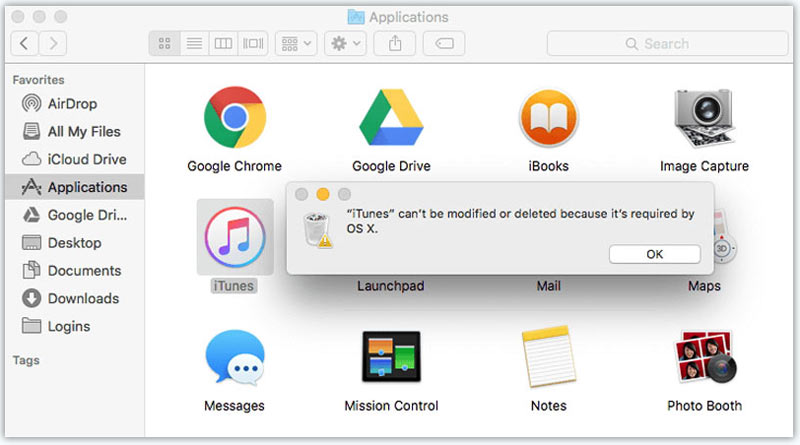This screenshot has width=800, height=445.
Task: Click the Maps app label
Action: [x=704, y=286]
